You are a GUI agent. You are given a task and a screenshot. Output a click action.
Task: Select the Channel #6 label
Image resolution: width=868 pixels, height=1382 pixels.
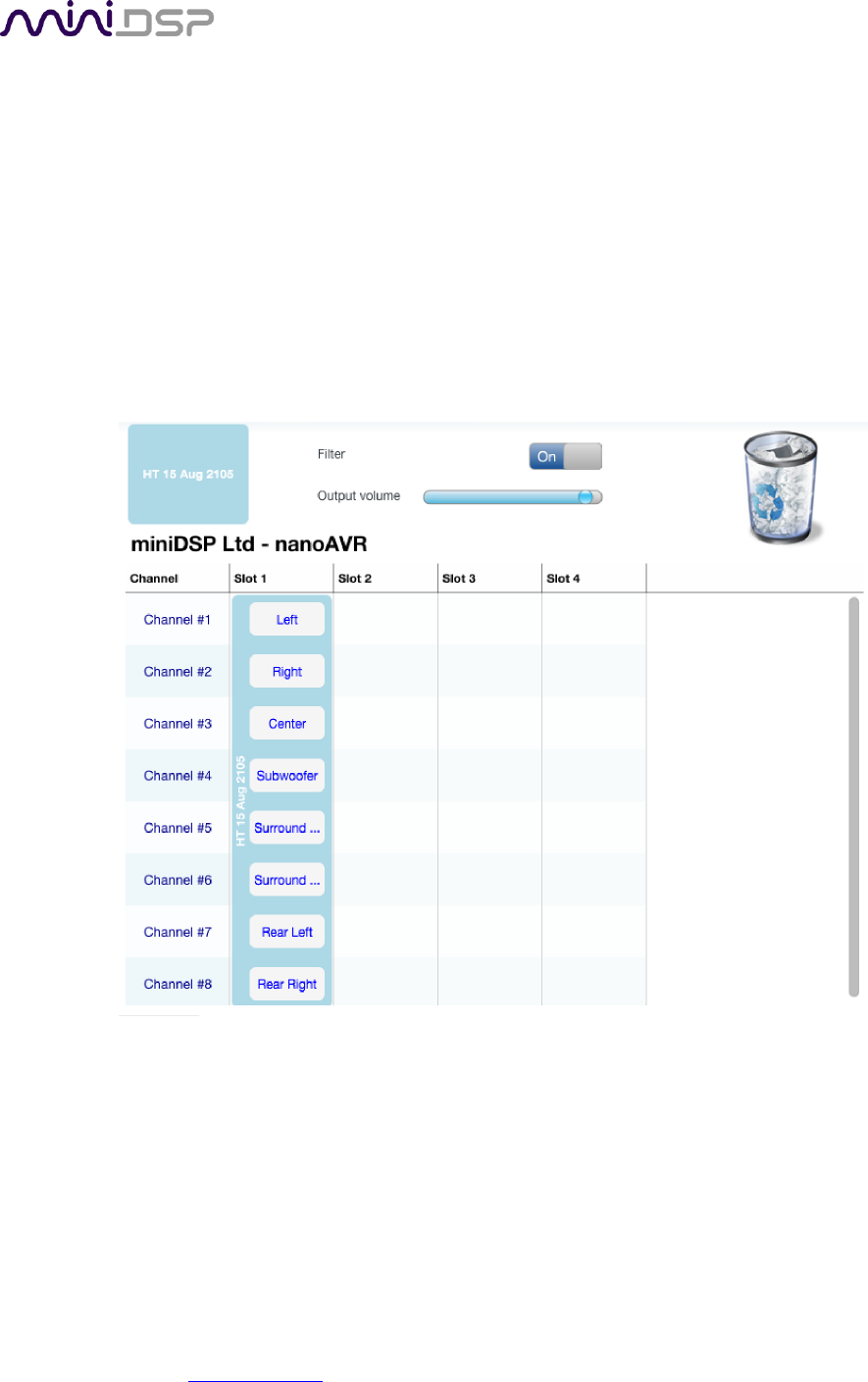[x=178, y=880]
